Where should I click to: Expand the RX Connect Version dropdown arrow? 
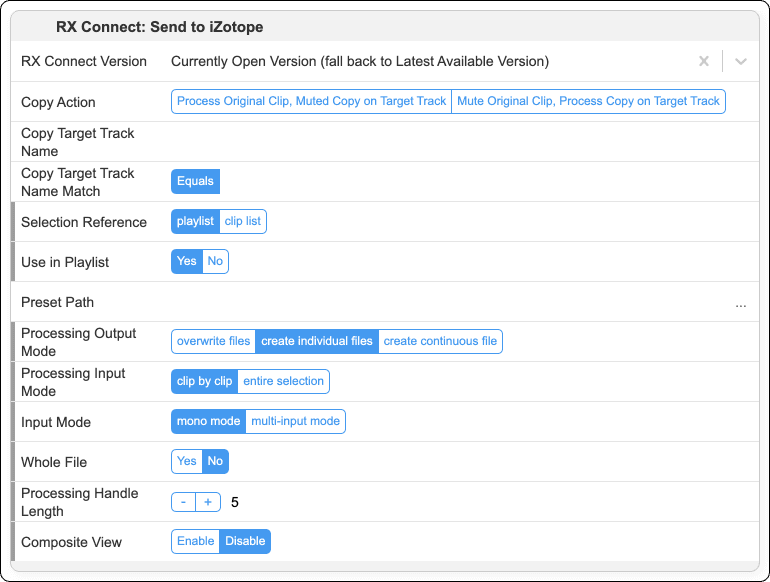741,61
